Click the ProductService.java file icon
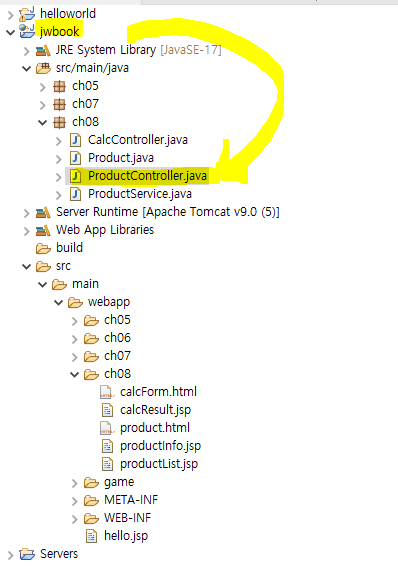Image resolution: width=398 pixels, height=567 pixels. (75, 194)
